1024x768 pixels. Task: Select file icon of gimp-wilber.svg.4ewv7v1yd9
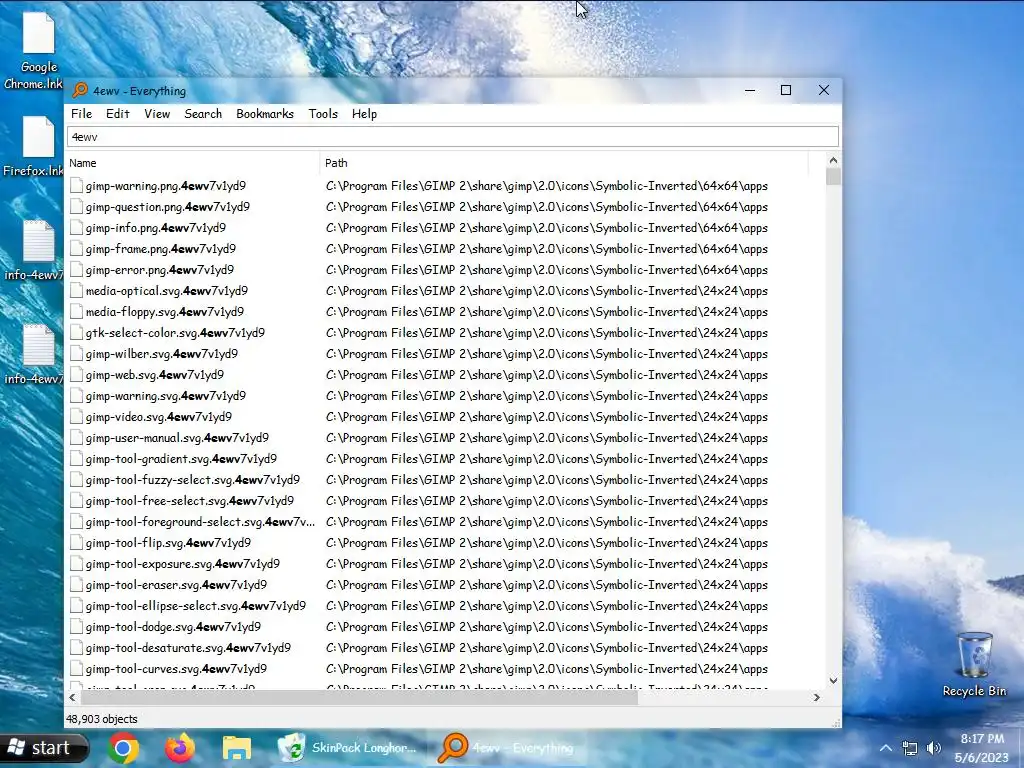tap(76, 353)
